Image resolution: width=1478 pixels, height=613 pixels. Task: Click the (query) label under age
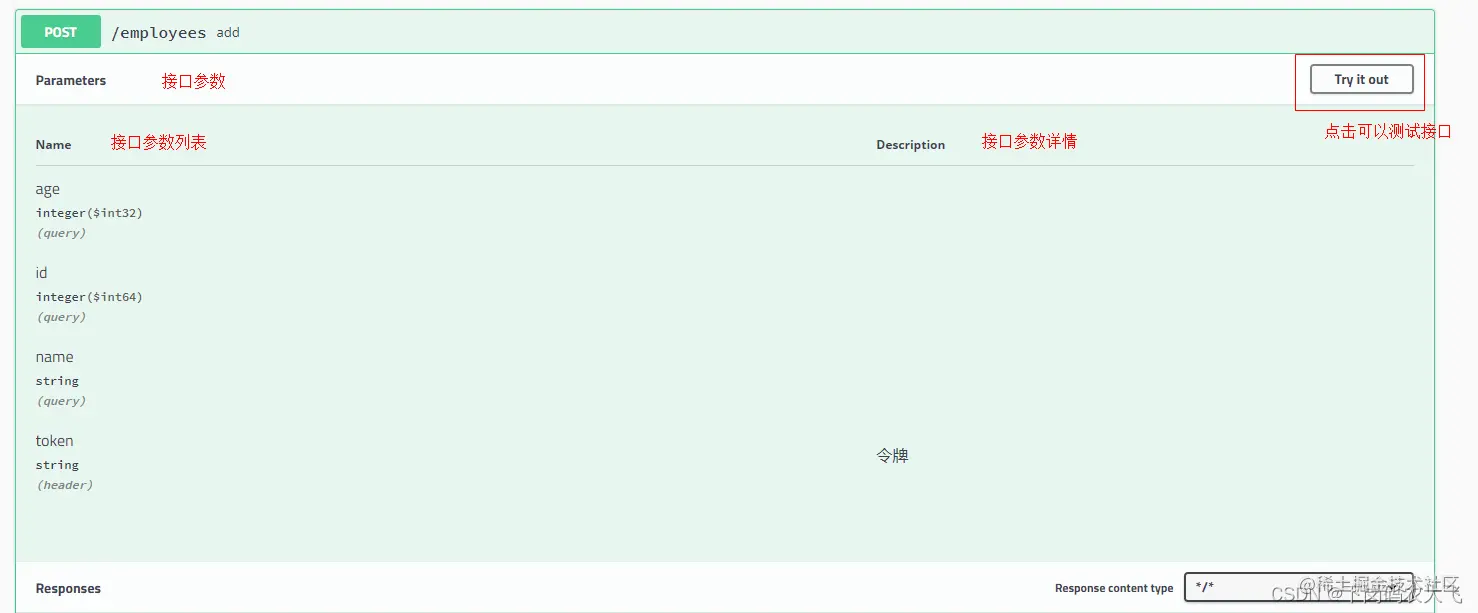[x=61, y=233]
